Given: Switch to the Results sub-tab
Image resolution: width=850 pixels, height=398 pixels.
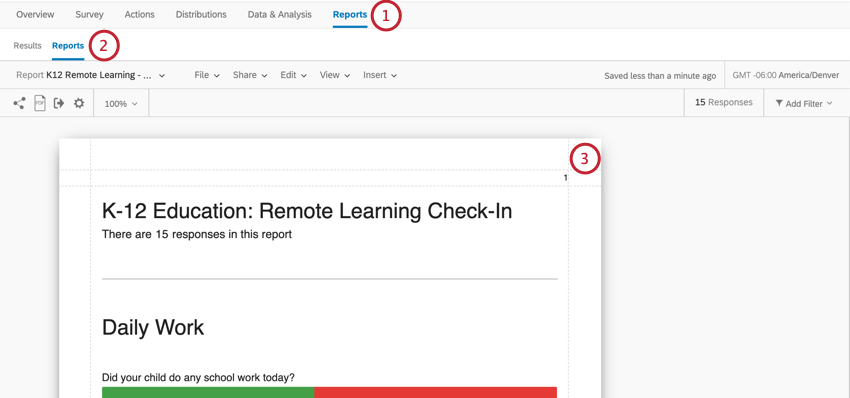Looking at the screenshot, I should [x=27, y=46].
